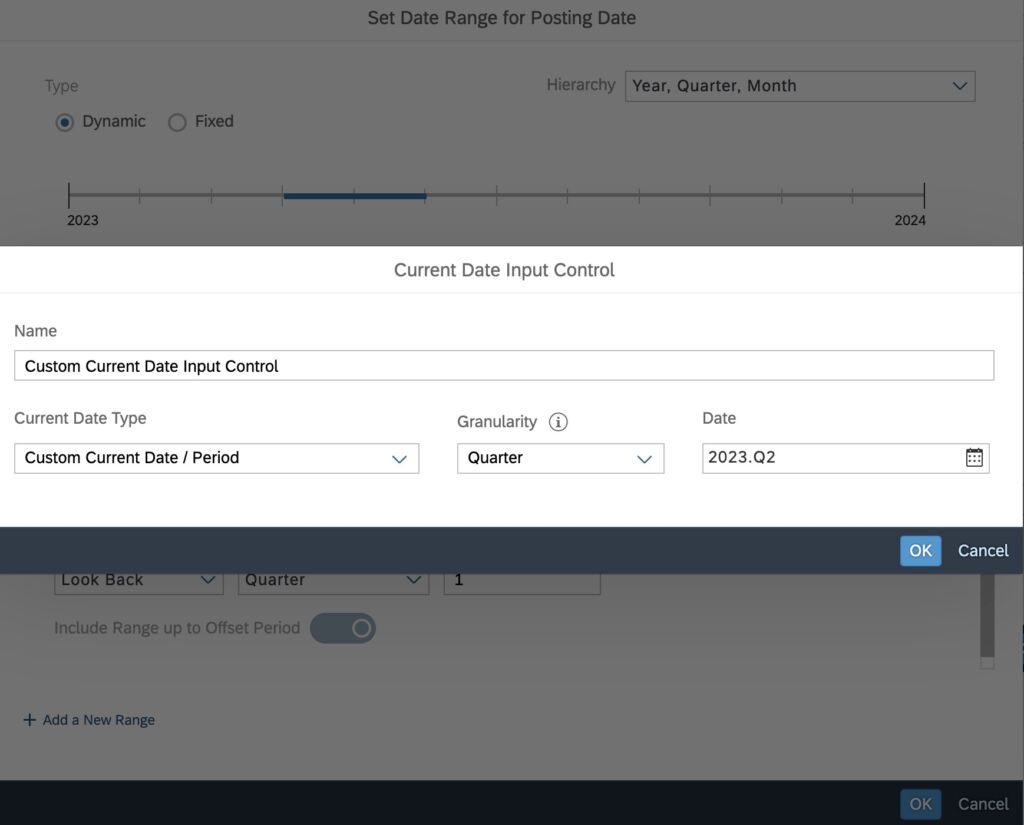Click the Add a New Range link
This screenshot has height=825, width=1024.
(98, 720)
